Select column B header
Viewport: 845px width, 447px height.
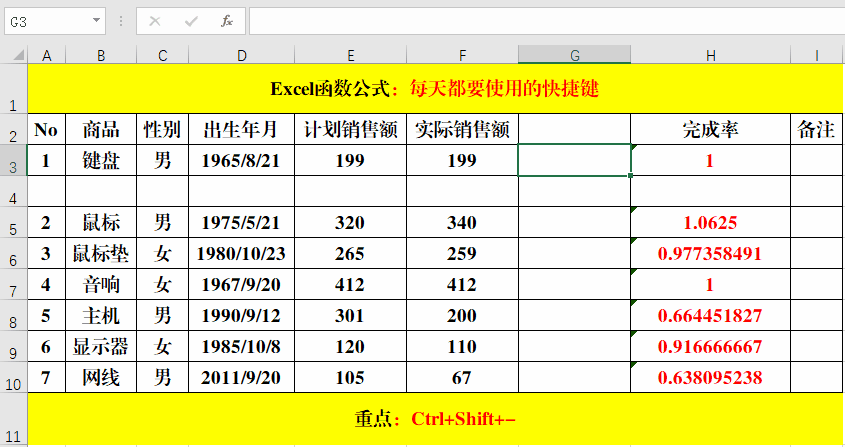(101, 55)
